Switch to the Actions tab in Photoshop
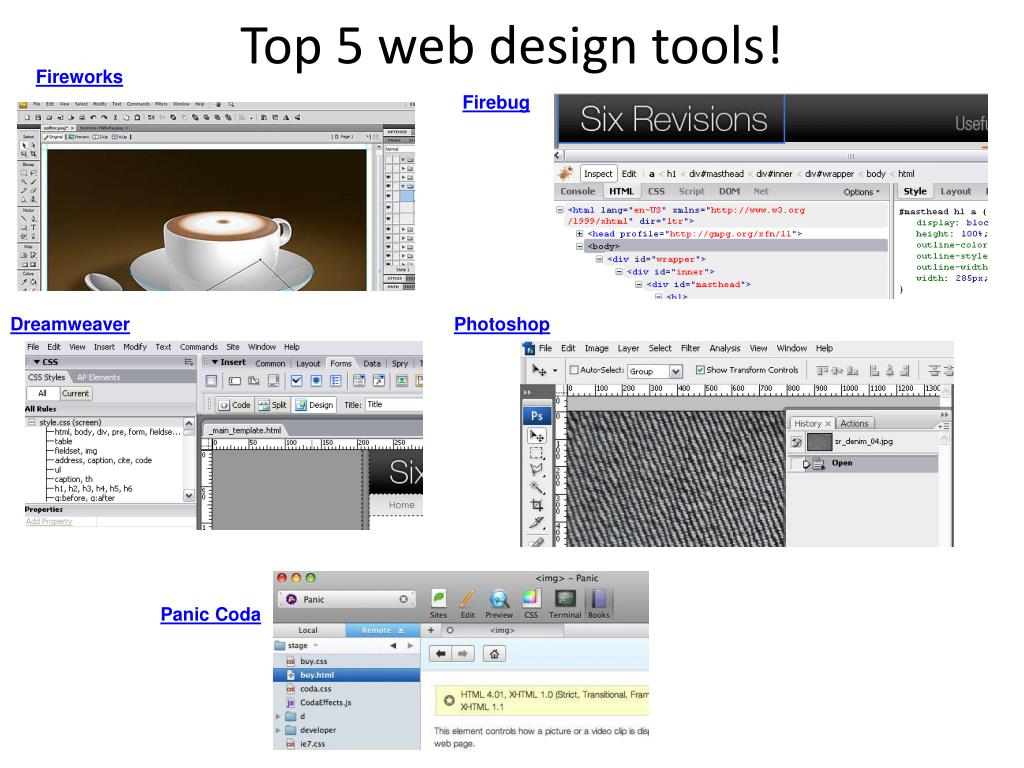 [x=854, y=424]
